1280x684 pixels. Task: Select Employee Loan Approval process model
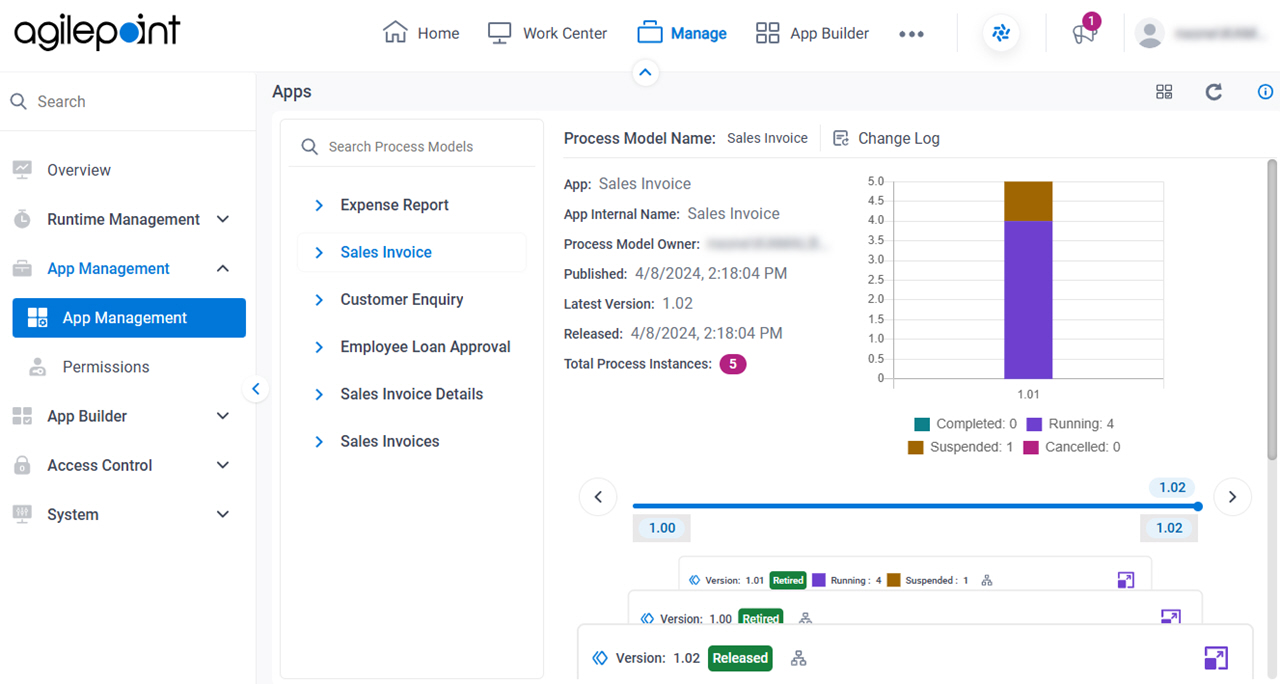(425, 347)
